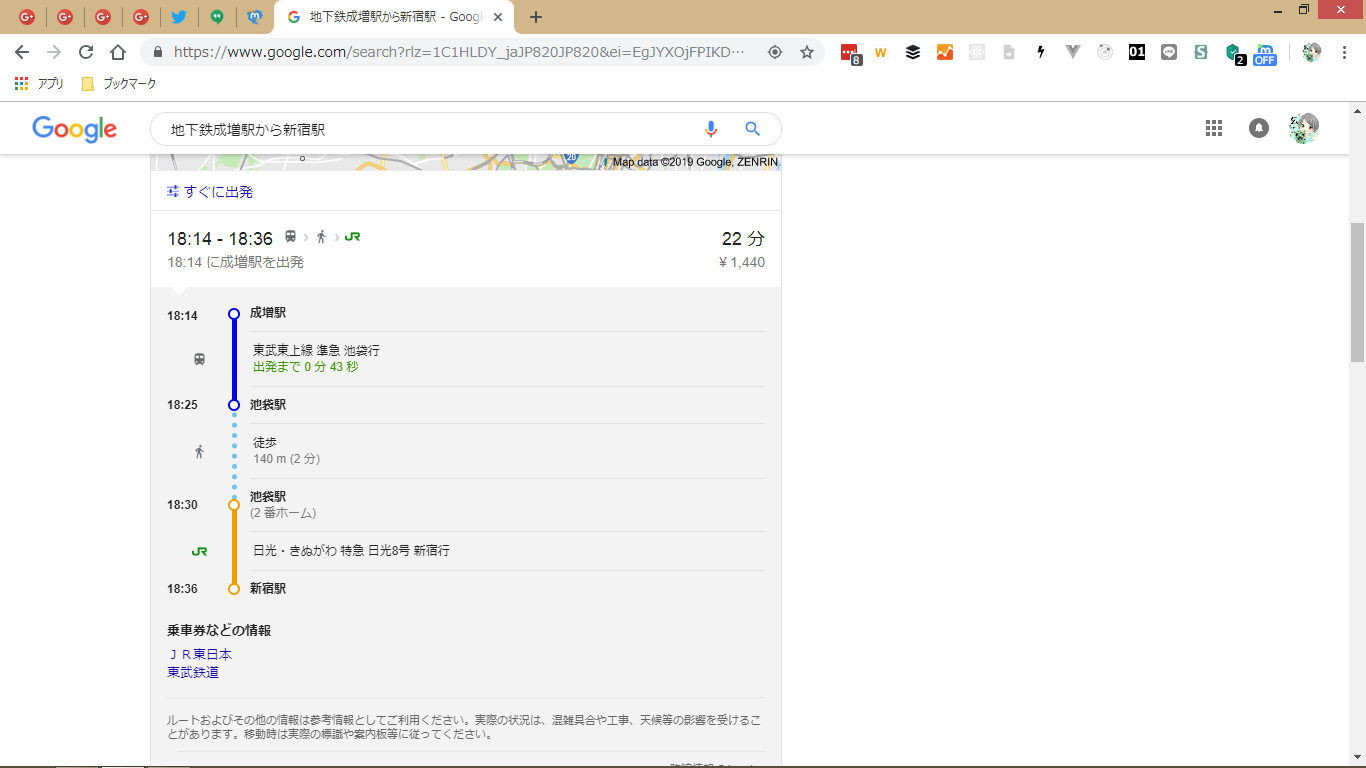Image resolution: width=1366 pixels, height=768 pixels.
Task: Open the Google account profile avatar
Action: (1304, 128)
